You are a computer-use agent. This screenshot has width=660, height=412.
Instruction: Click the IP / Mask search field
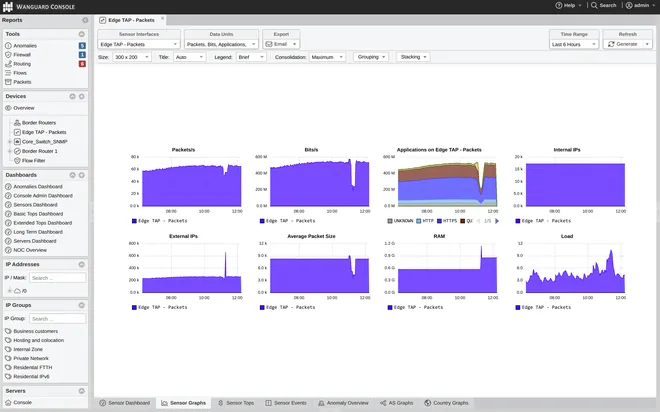click(58, 278)
